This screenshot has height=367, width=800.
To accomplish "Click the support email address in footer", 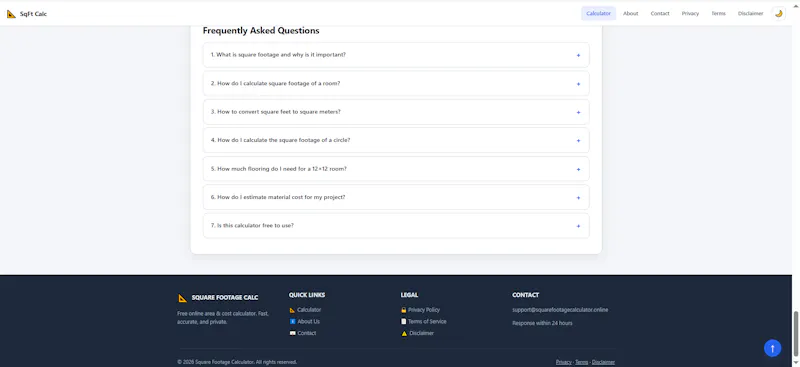I will (x=560, y=310).
